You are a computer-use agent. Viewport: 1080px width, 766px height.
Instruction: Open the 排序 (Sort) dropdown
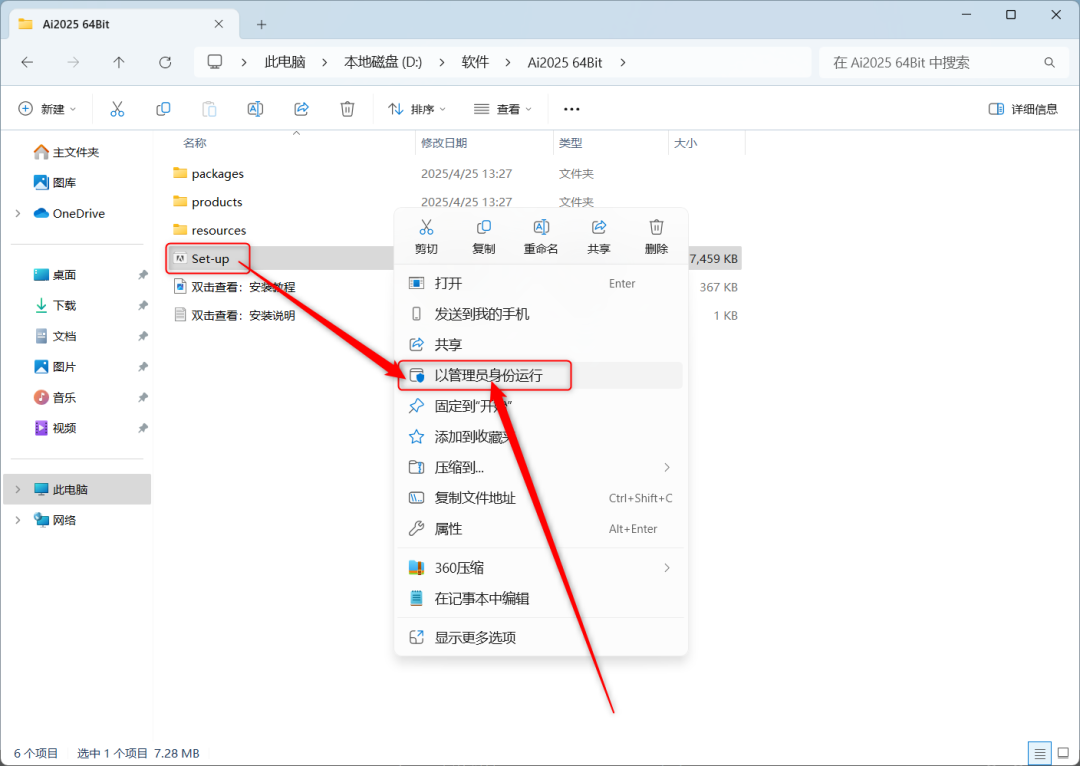(x=417, y=109)
